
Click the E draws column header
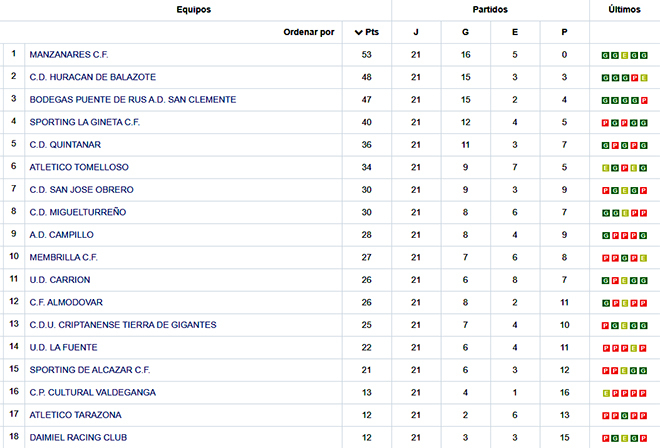pyautogui.click(x=515, y=32)
